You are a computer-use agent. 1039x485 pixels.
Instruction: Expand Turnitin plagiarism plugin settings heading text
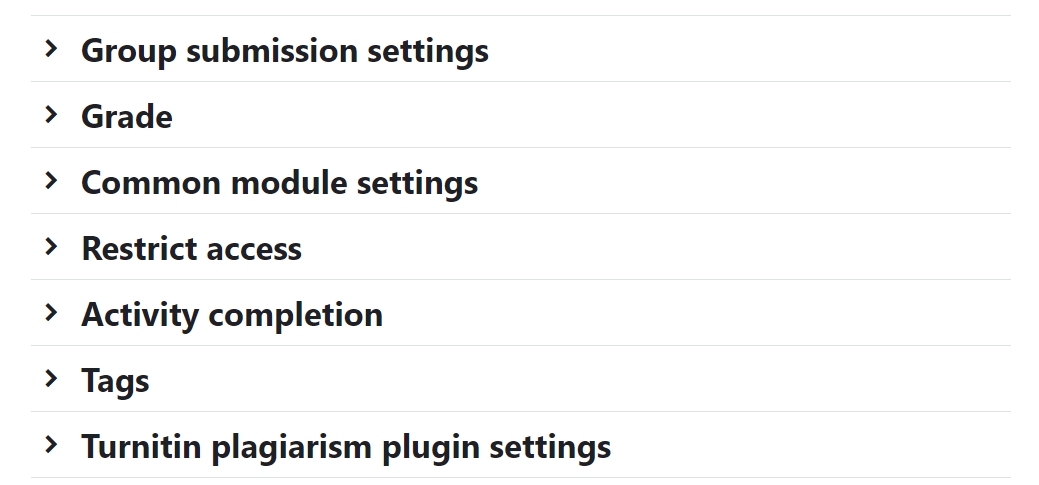pos(345,446)
